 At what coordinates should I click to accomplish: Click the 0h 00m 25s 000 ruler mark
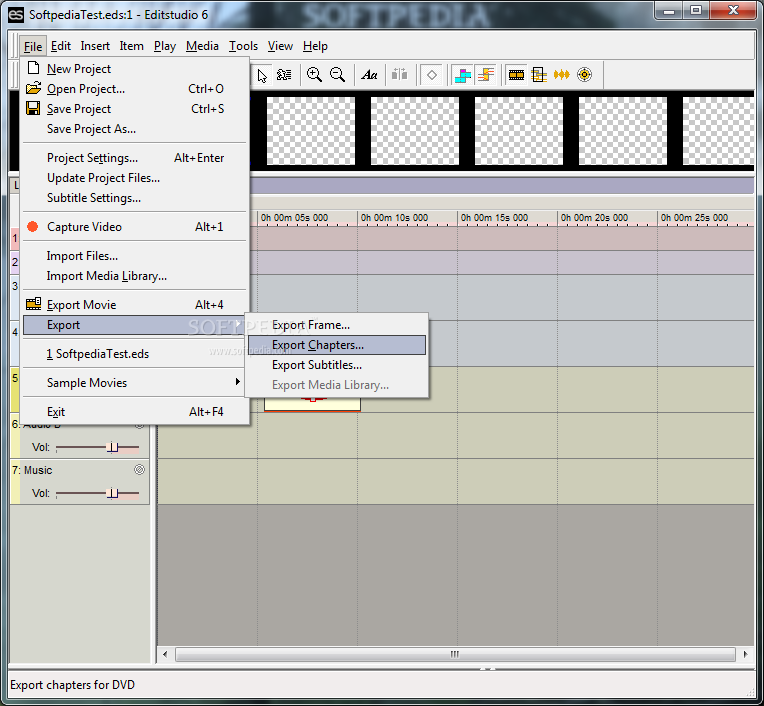pyautogui.click(x=694, y=218)
